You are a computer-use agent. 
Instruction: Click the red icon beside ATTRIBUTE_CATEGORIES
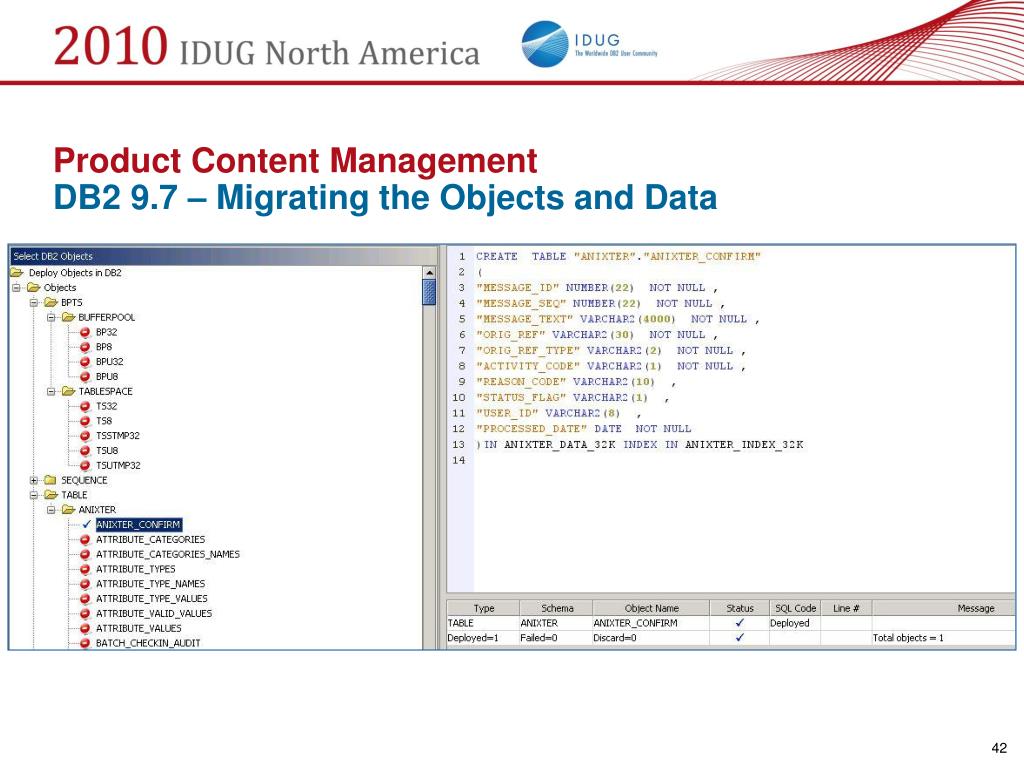85,540
